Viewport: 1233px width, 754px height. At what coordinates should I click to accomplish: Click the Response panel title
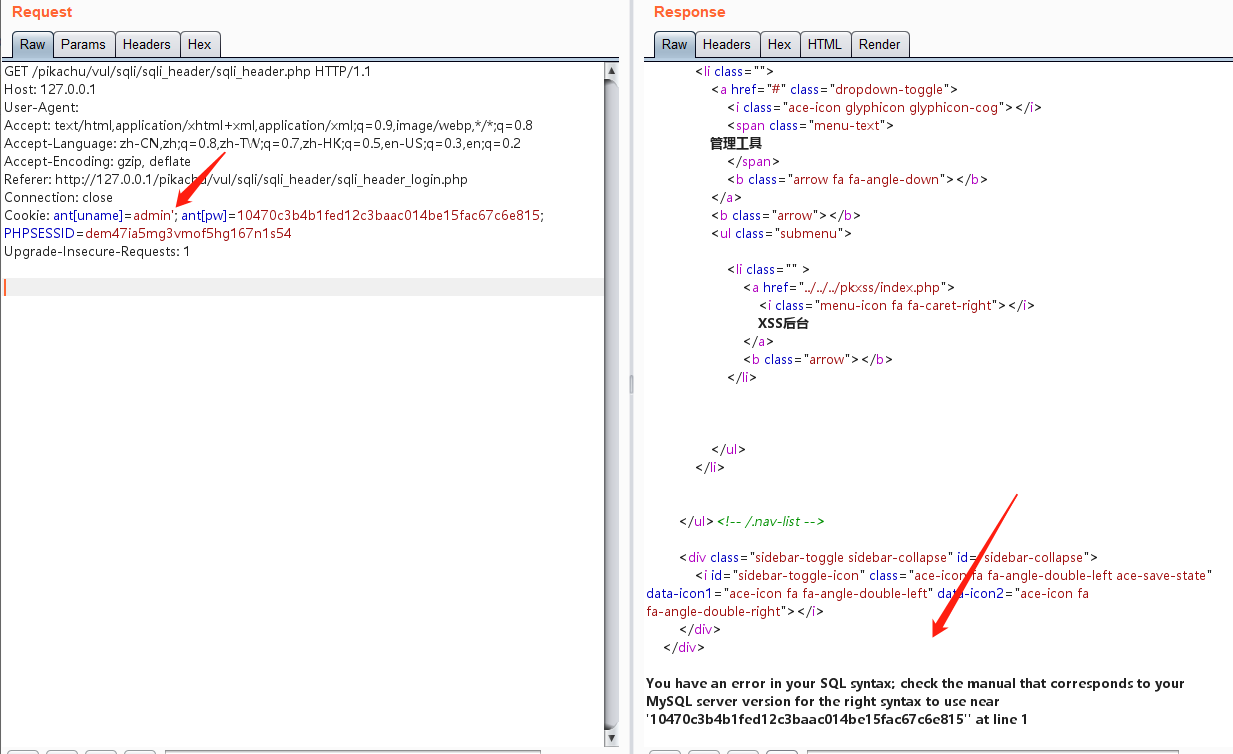pyautogui.click(x=689, y=12)
